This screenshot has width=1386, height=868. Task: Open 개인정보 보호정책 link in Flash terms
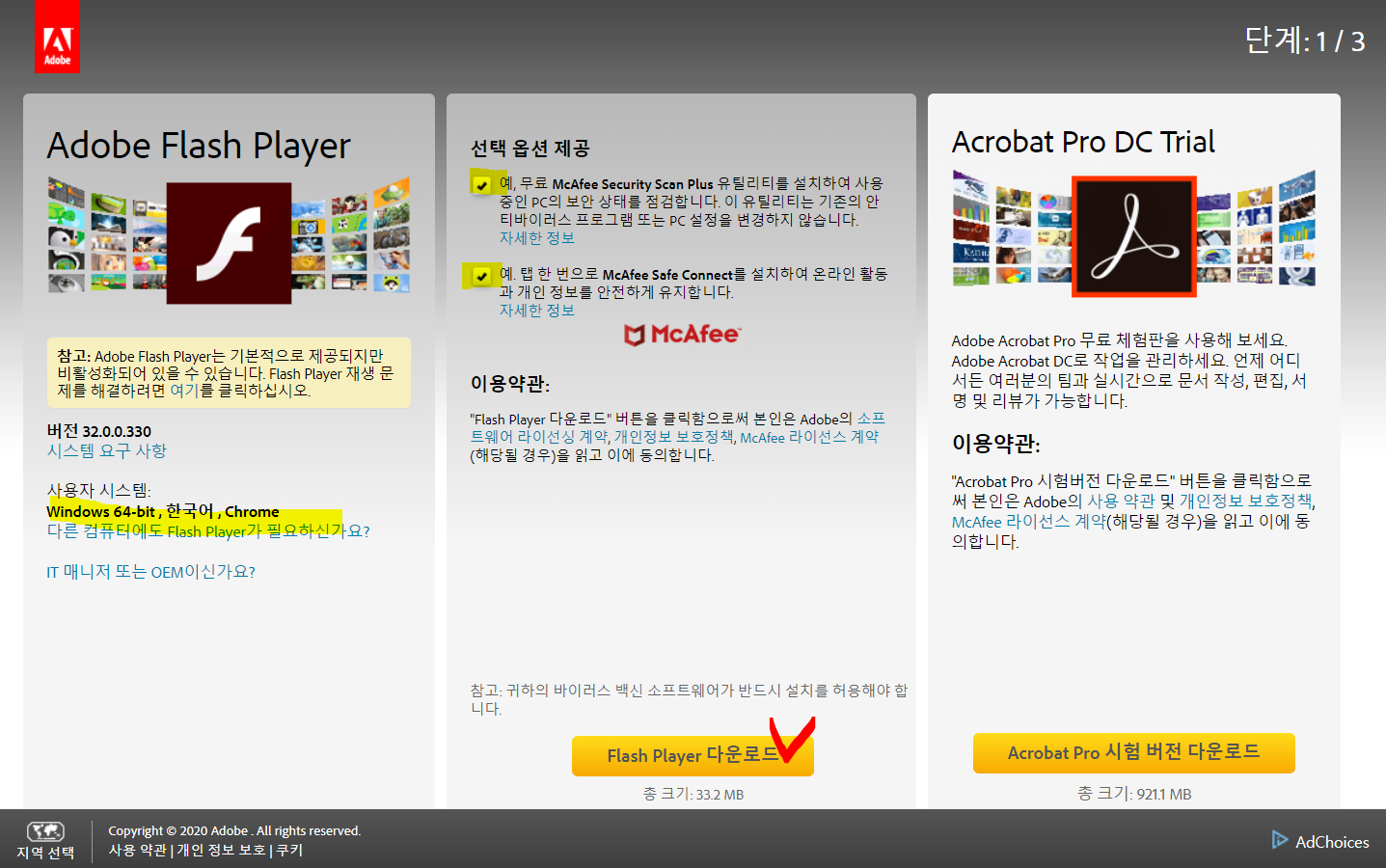pyautogui.click(x=674, y=437)
